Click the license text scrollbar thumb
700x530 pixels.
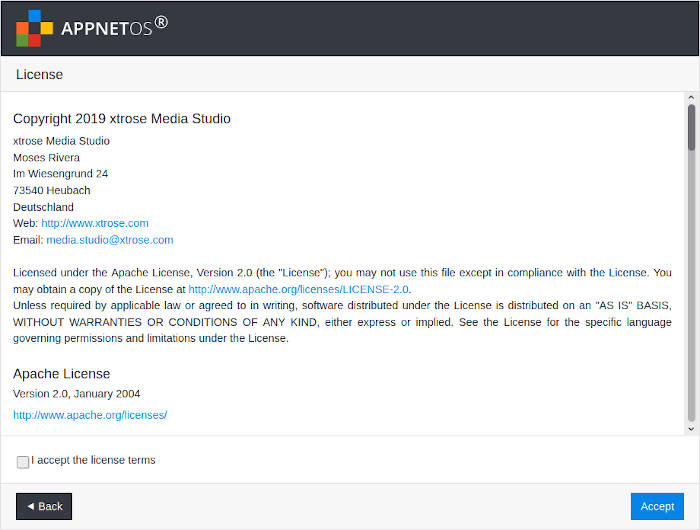point(692,127)
